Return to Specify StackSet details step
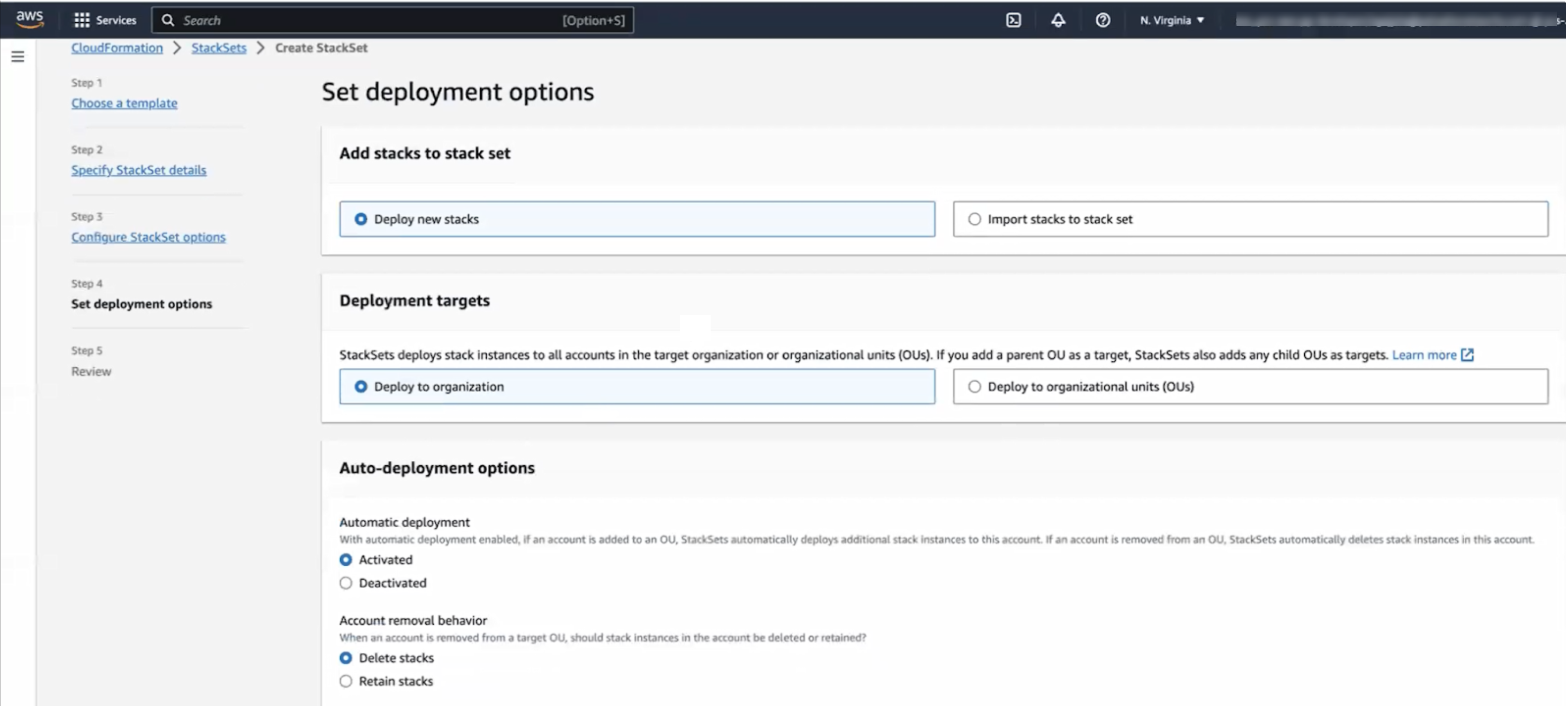The height and width of the screenshot is (706, 1568). click(139, 170)
